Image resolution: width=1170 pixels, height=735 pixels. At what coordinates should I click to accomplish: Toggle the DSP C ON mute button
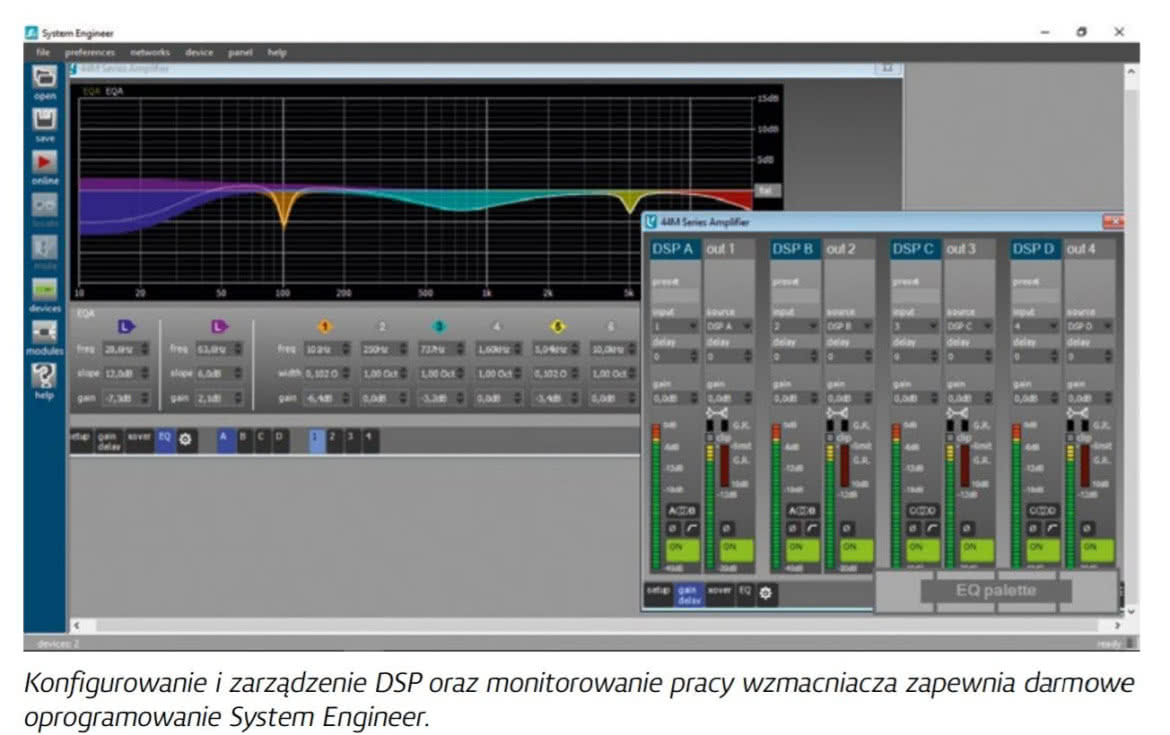pos(922,551)
